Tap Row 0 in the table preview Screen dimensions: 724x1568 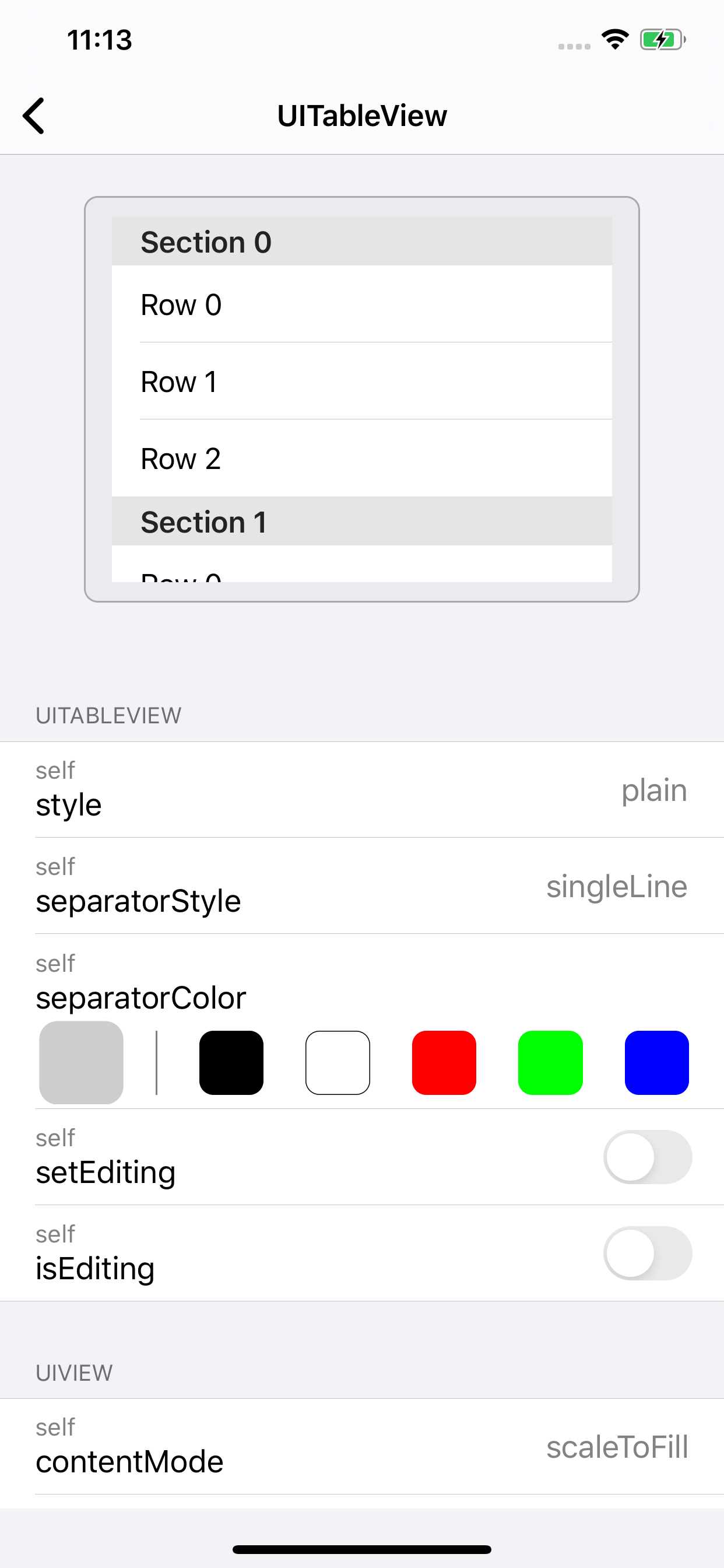pos(362,304)
